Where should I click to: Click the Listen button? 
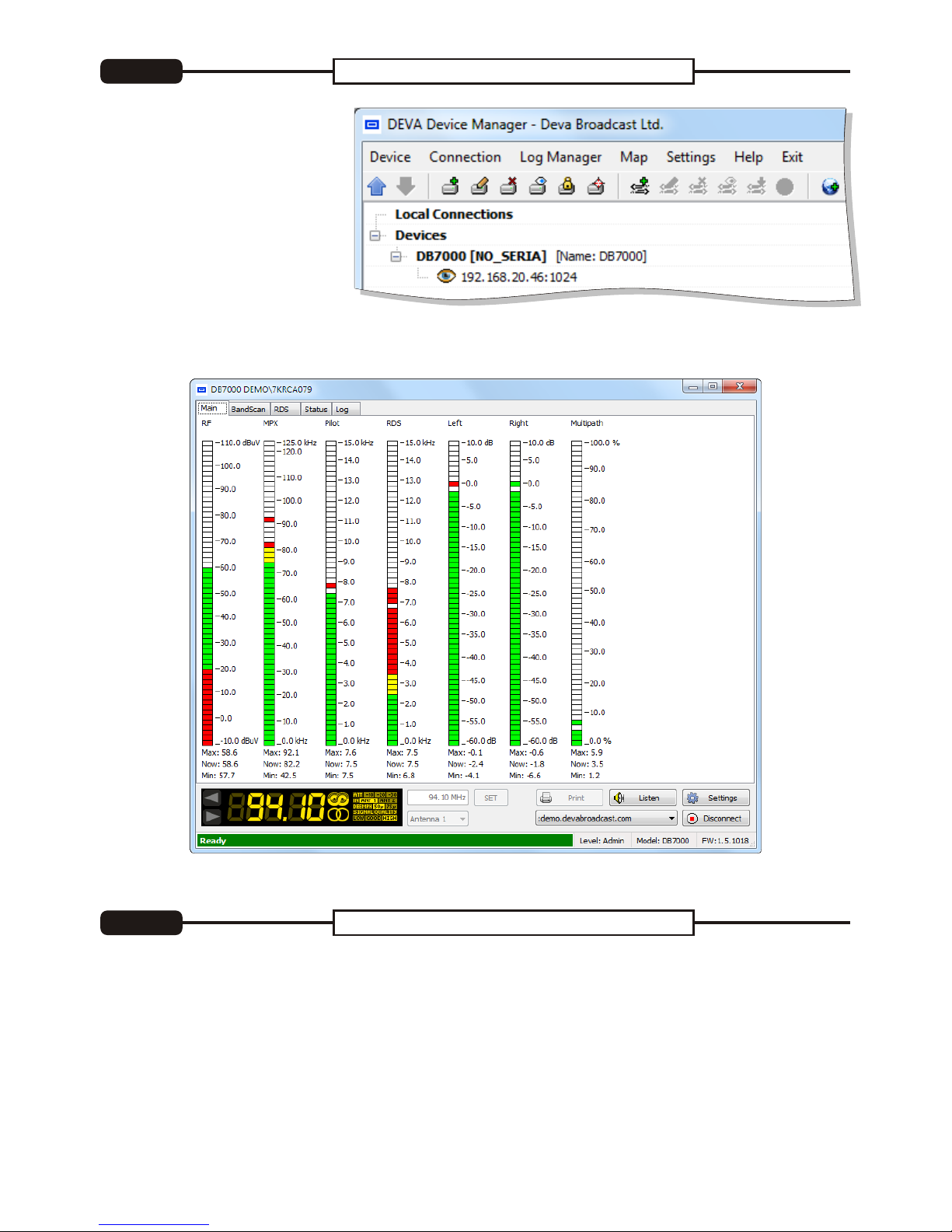point(643,798)
